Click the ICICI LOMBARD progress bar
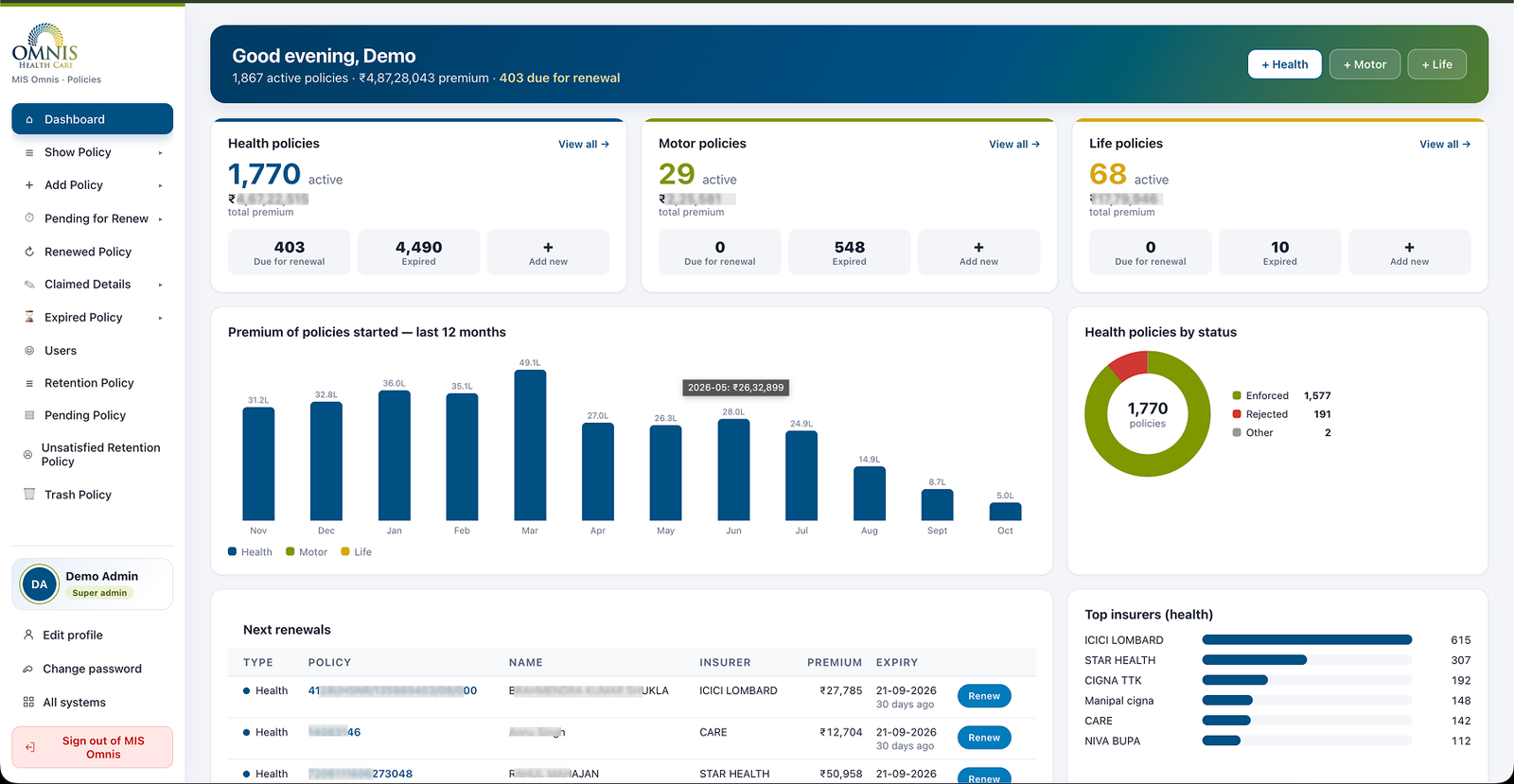This screenshot has width=1514, height=784. click(1307, 640)
